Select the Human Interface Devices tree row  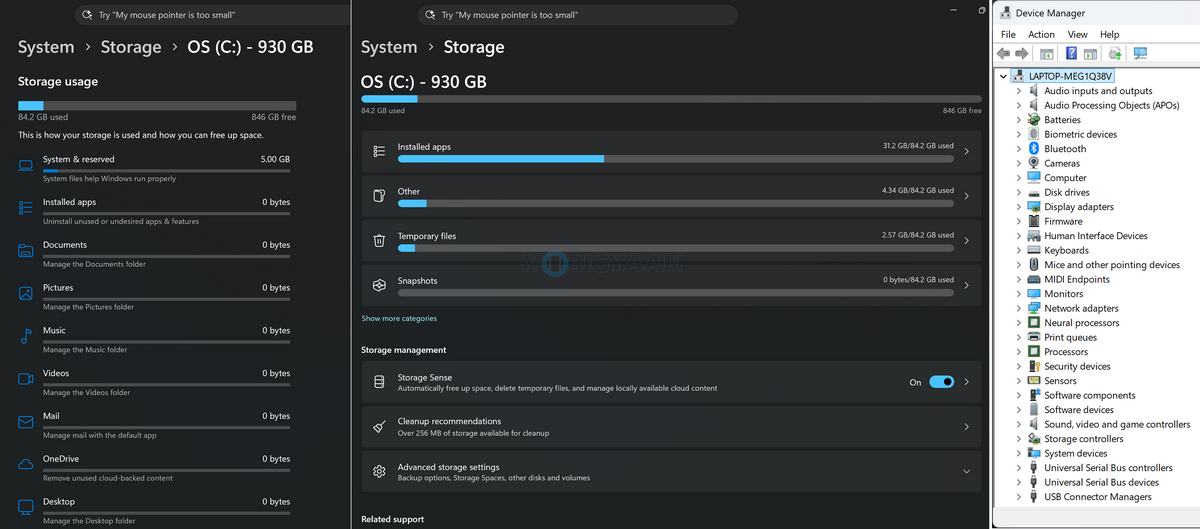(1096, 236)
